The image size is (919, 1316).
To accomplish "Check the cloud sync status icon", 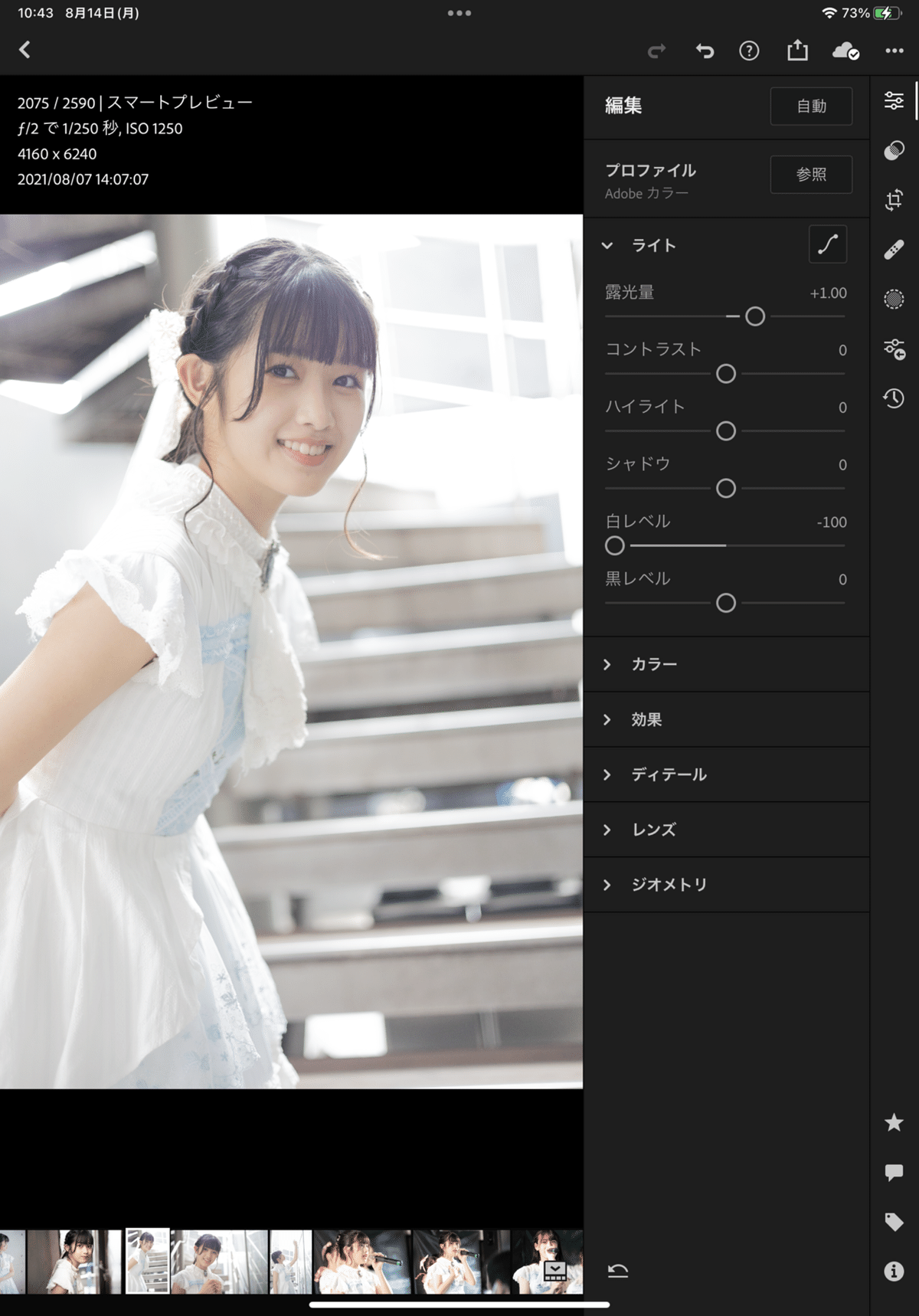I will (x=845, y=51).
